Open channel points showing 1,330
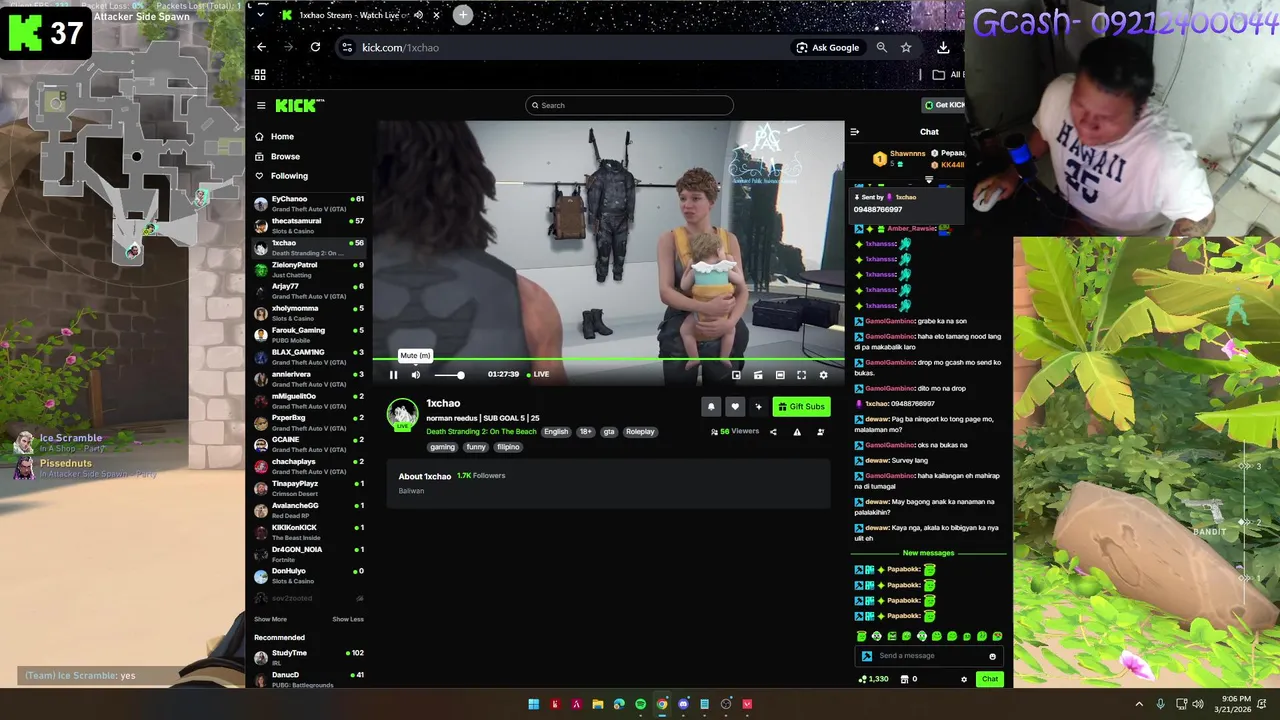The width and height of the screenshot is (1280, 720). click(x=874, y=679)
